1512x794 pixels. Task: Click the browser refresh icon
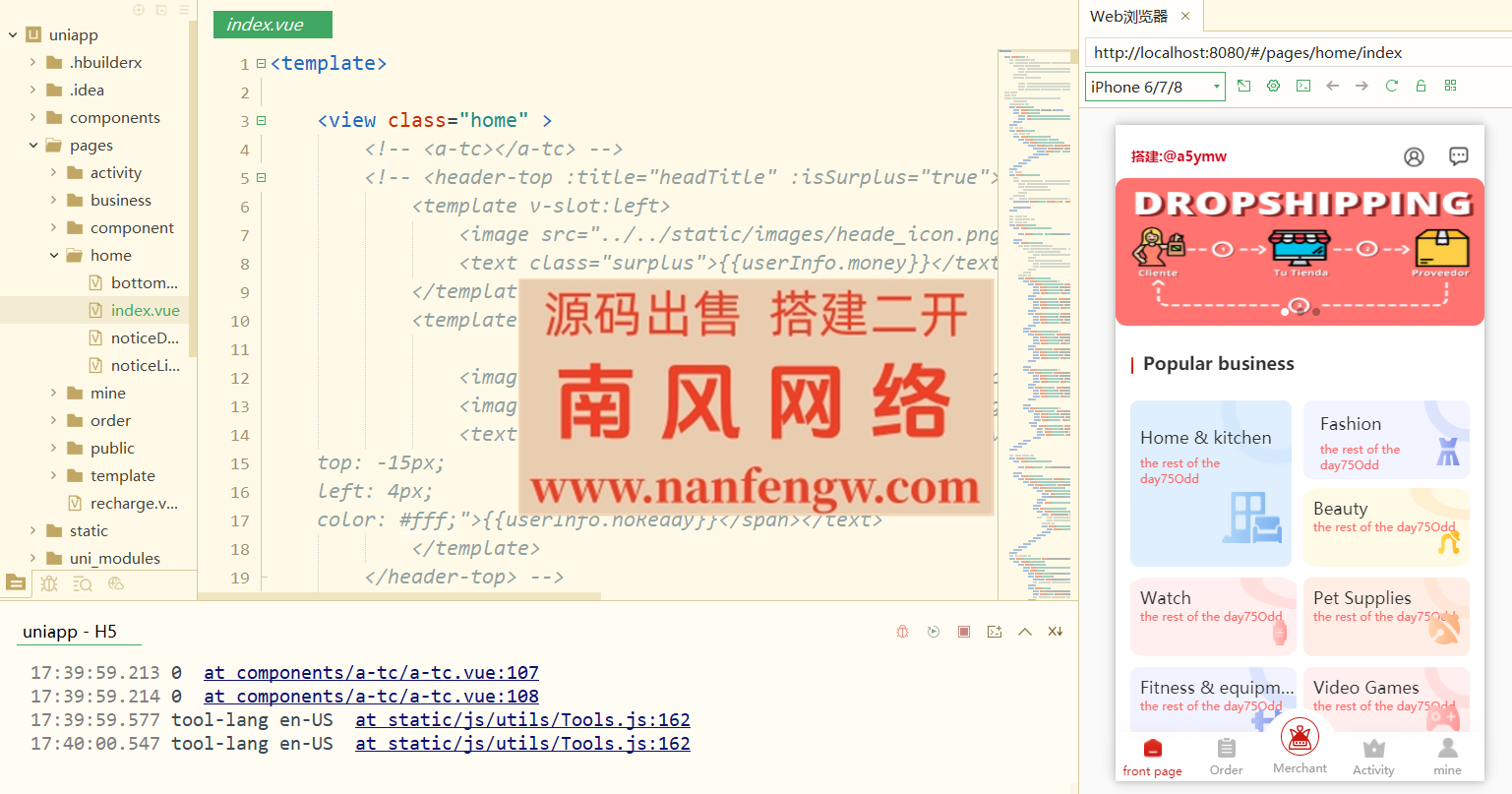[x=1391, y=86]
